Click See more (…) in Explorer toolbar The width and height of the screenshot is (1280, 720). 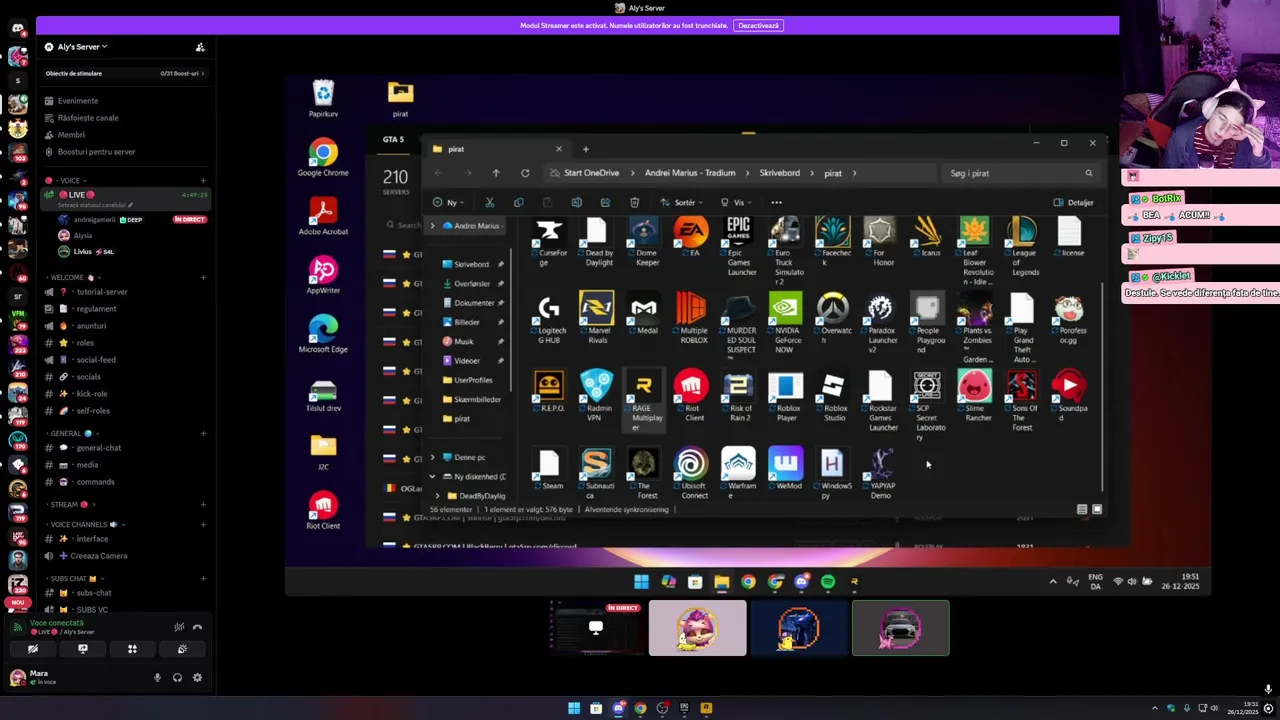tap(776, 202)
